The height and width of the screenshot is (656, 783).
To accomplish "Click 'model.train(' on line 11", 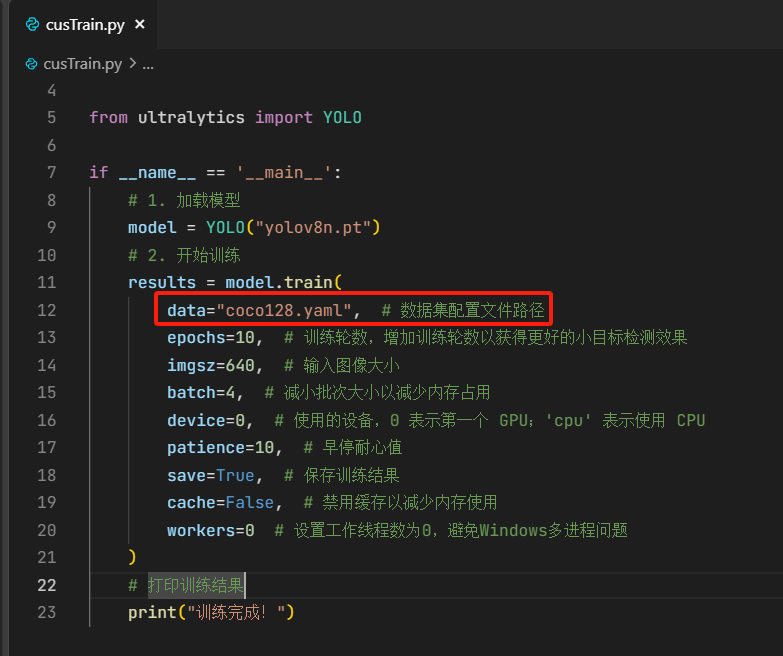I will pyautogui.click(x=284, y=283).
